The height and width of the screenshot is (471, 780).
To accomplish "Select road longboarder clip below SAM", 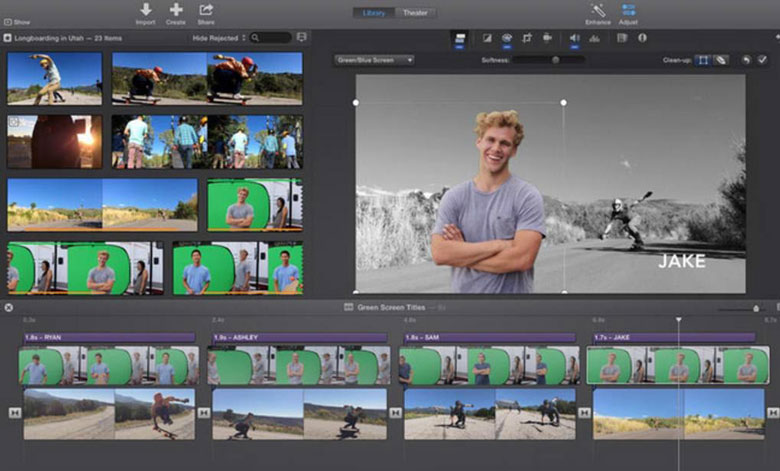I will [490, 414].
